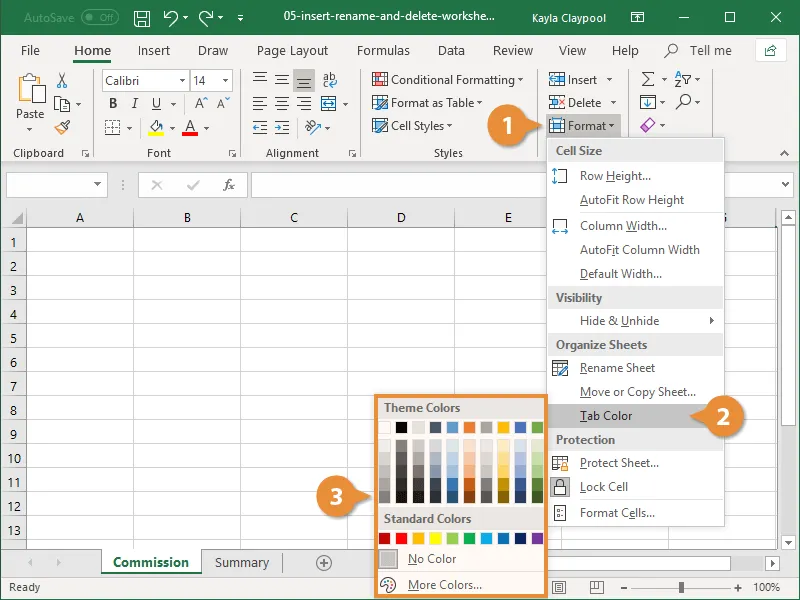This screenshot has width=800, height=600.
Task: Click the Undo arrow icon
Action: pyautogui.click(x=170, y=18)
